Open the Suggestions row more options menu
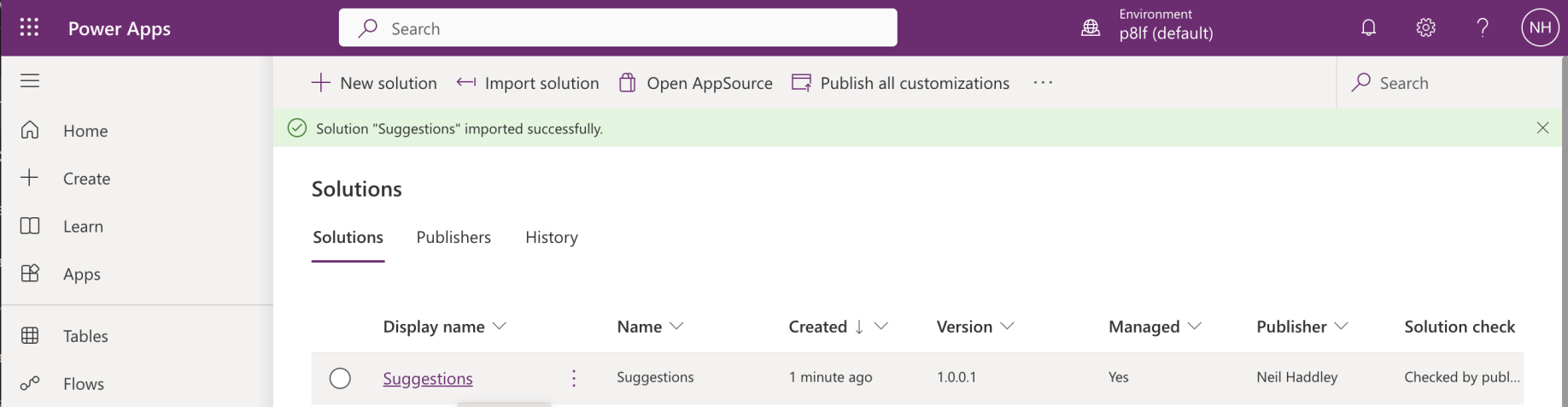 click(574, 378)
